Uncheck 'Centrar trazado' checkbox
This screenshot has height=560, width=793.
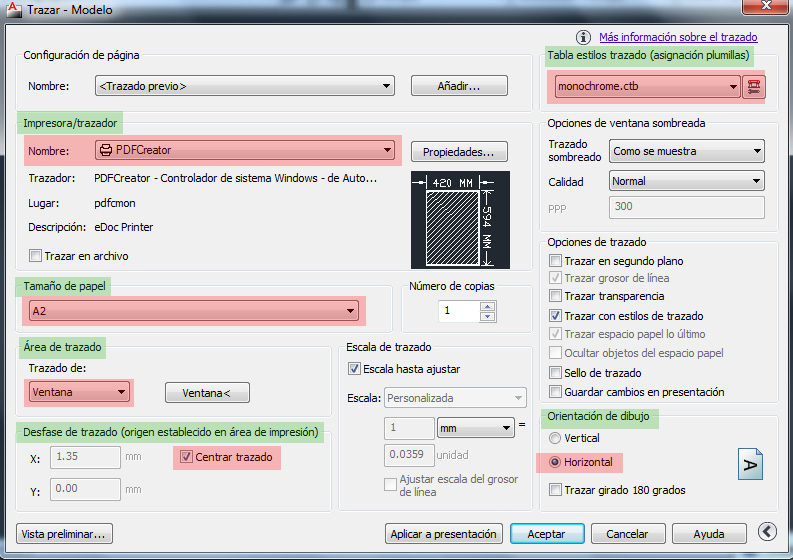[x=186, y=457]
